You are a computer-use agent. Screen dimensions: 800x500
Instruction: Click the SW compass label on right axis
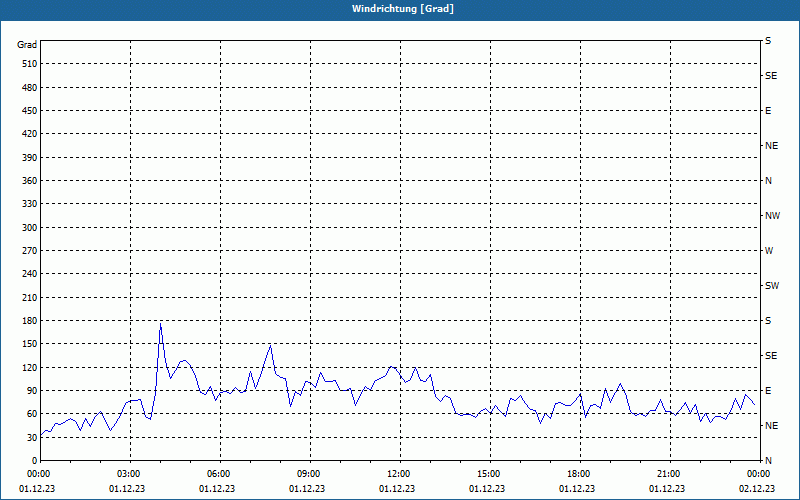pyautogui.click(x=772, y=286)
